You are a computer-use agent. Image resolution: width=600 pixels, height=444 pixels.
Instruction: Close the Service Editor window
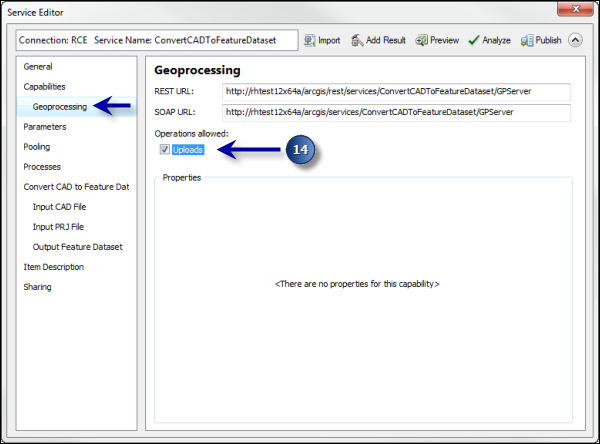[576, 8]
